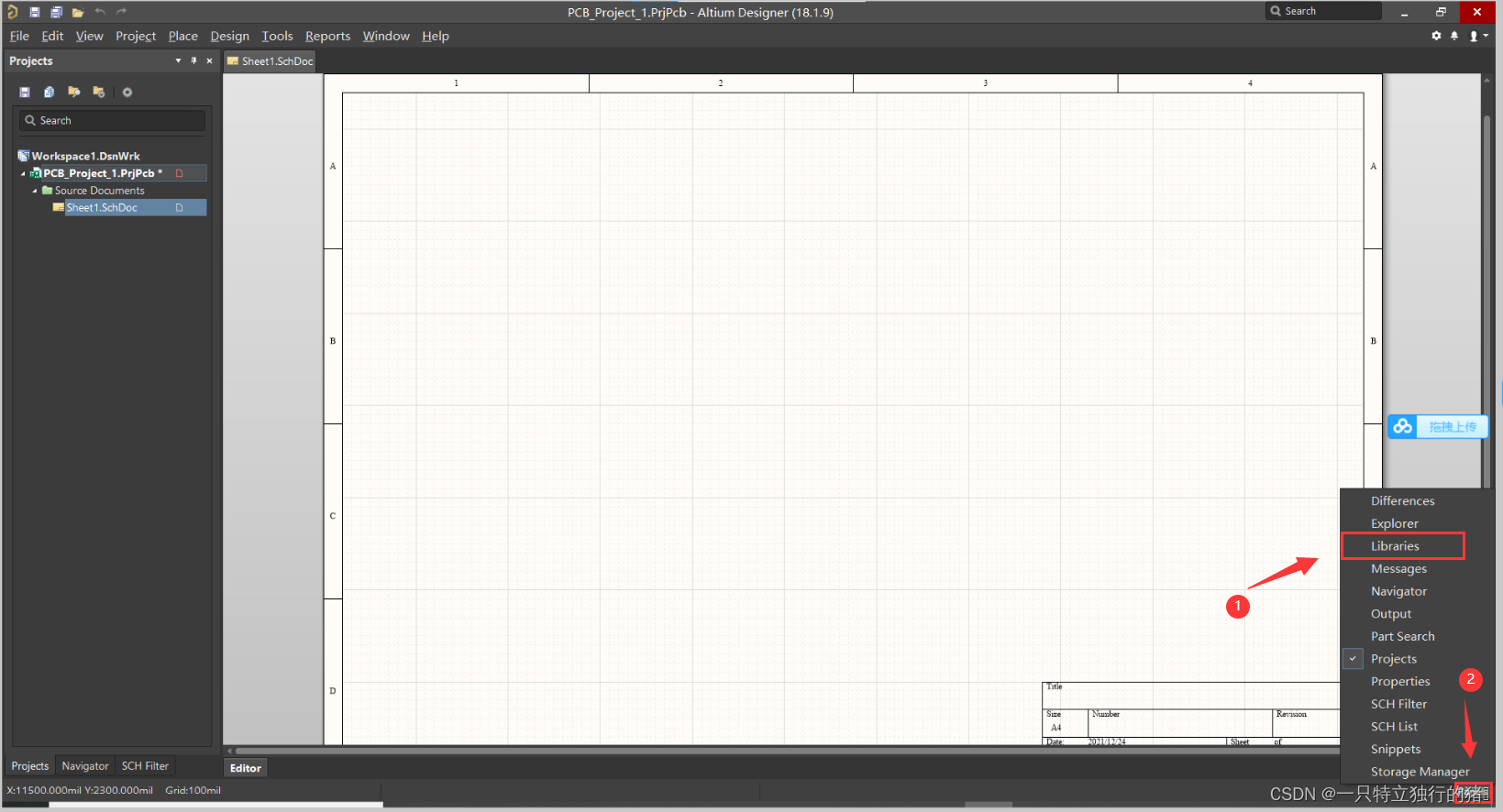
Task: Close the Projects panel
Action: coord(209,60)
